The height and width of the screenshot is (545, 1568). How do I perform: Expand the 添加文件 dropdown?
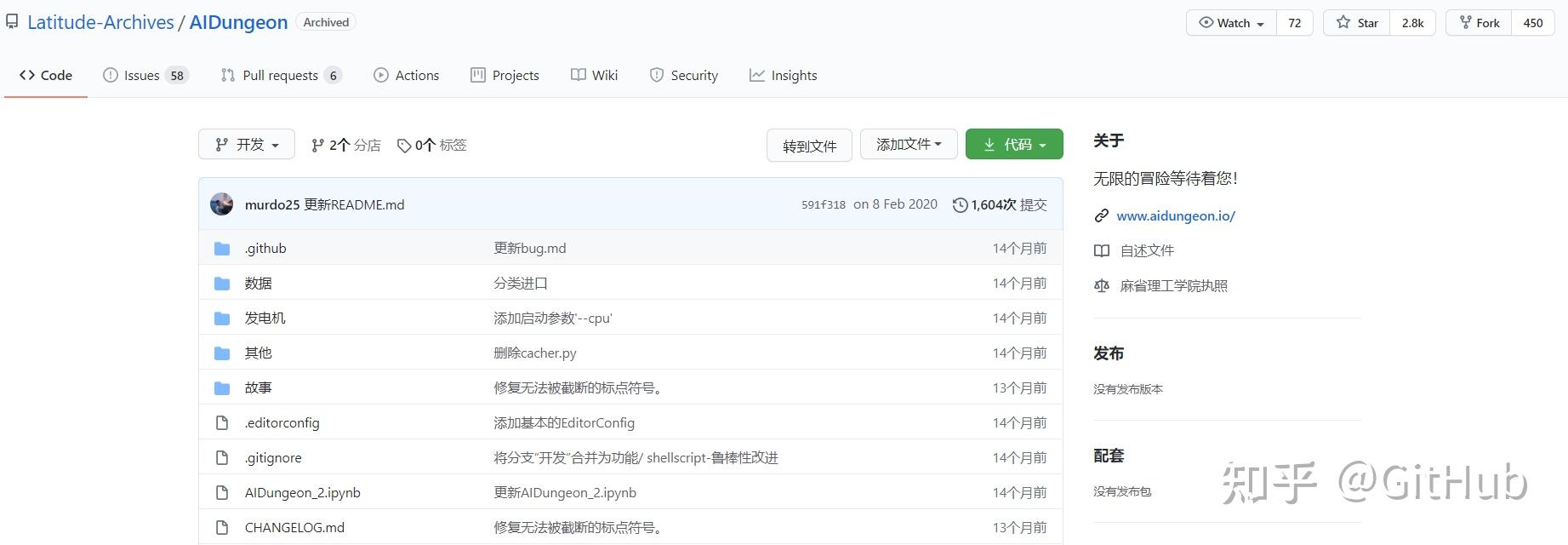coord(909,145)
